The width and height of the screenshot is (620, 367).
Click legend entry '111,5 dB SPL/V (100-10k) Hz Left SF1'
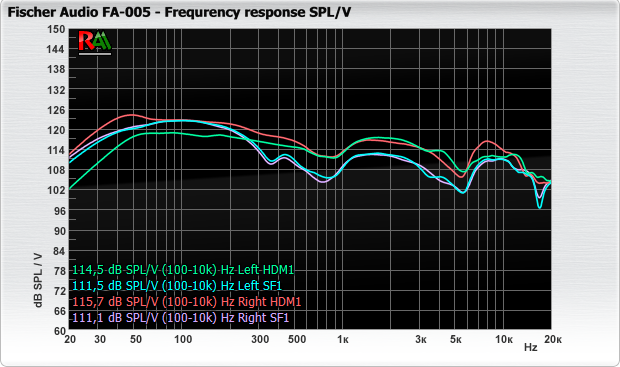[x=177, y=286]
